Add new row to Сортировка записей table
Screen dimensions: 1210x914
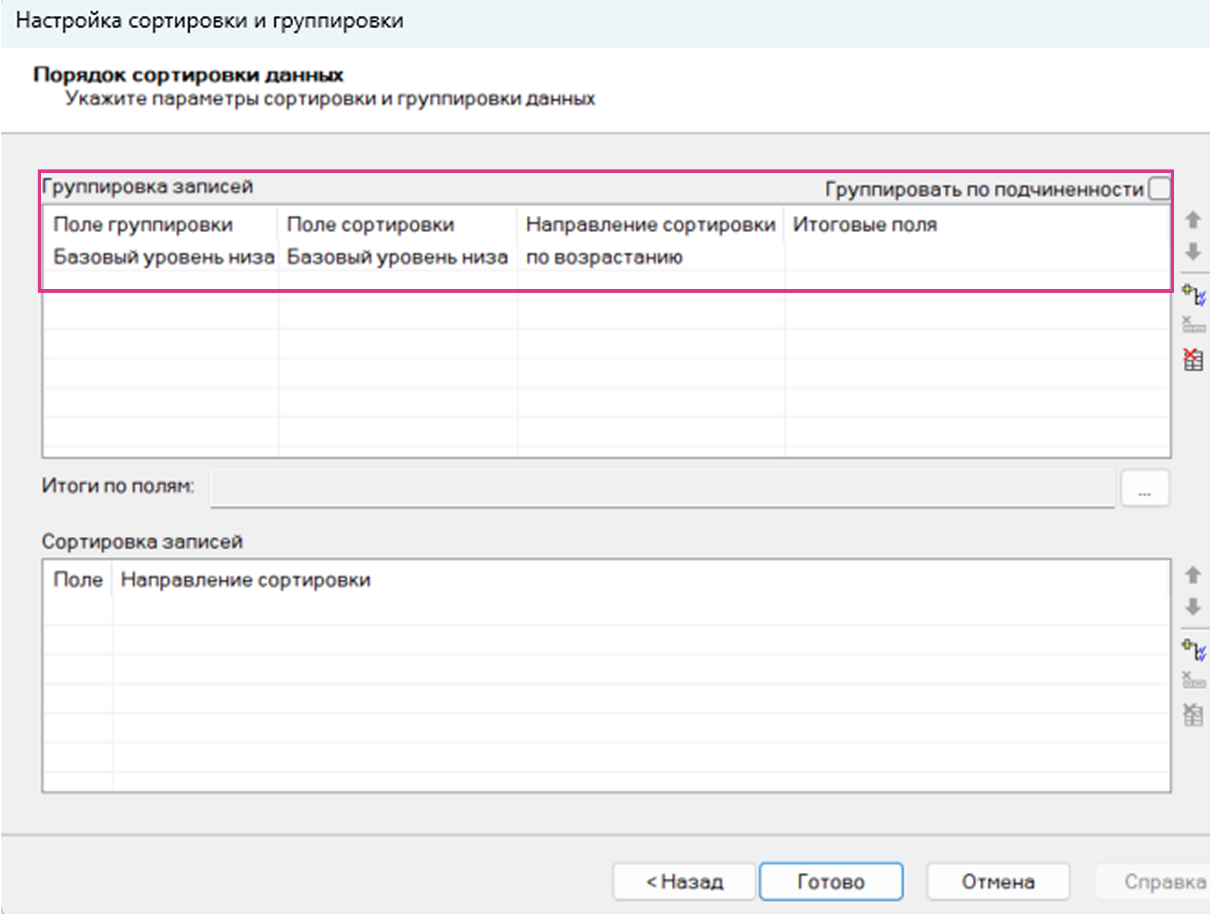click(1193, 648)
